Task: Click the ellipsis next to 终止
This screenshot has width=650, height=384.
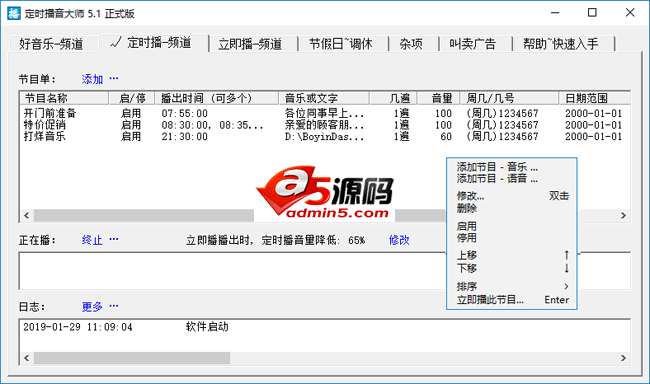Action: (x=114, y=239)
